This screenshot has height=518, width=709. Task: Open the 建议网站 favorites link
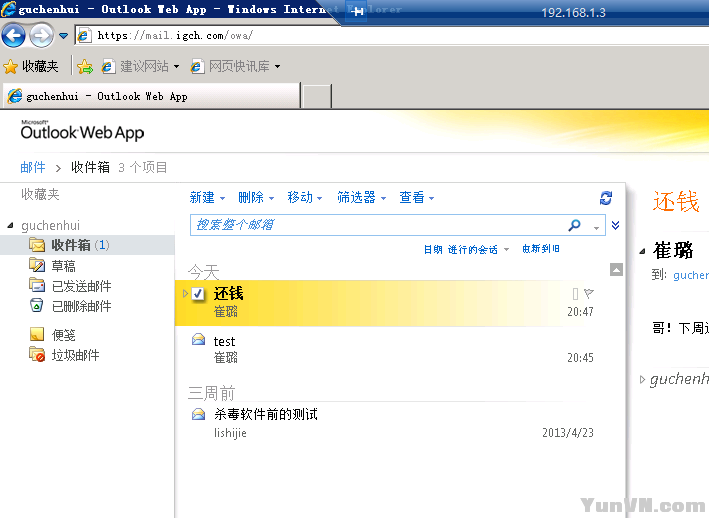[140, 66]
